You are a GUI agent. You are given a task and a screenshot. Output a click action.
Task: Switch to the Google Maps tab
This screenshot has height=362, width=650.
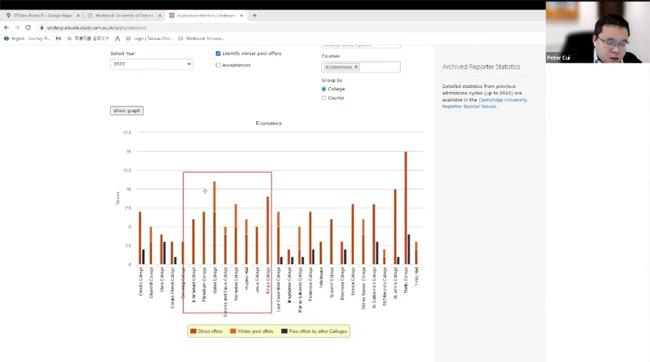40,15
